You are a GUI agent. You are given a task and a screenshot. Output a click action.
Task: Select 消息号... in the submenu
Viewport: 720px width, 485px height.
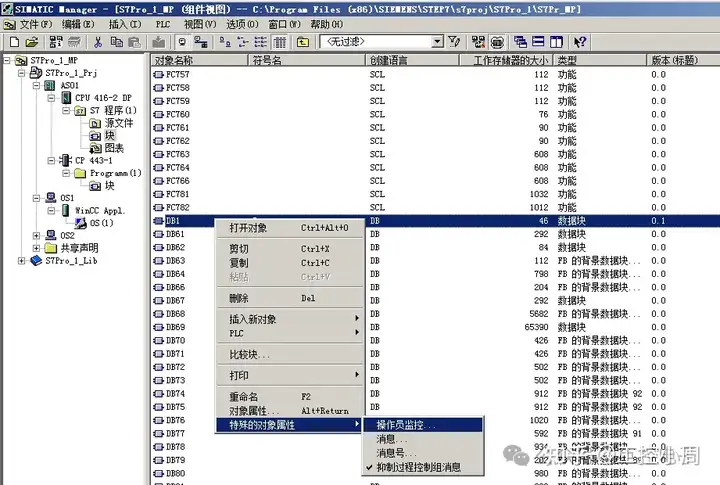coord(423,453)
